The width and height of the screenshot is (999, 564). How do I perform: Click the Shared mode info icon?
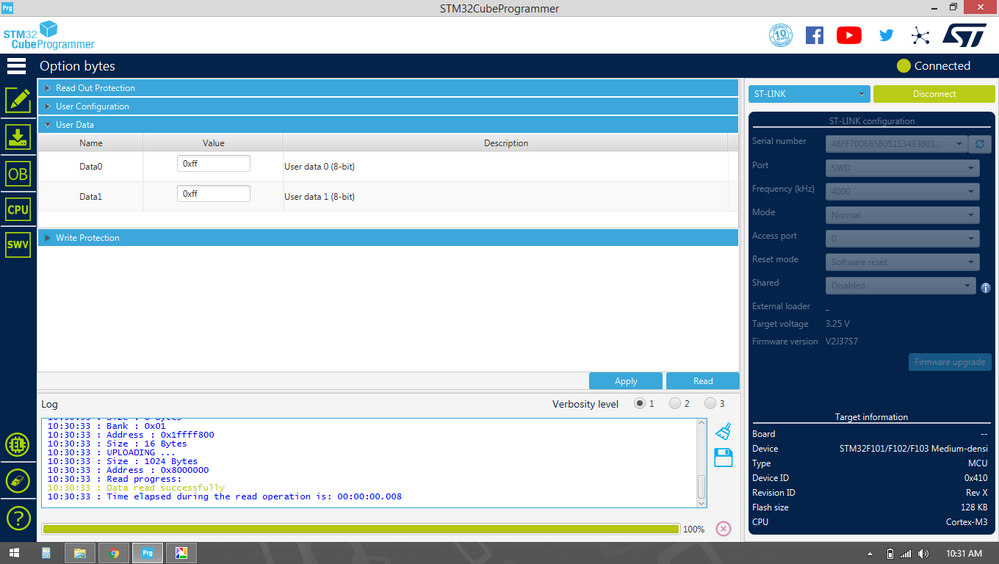click(x=986, y=288)
